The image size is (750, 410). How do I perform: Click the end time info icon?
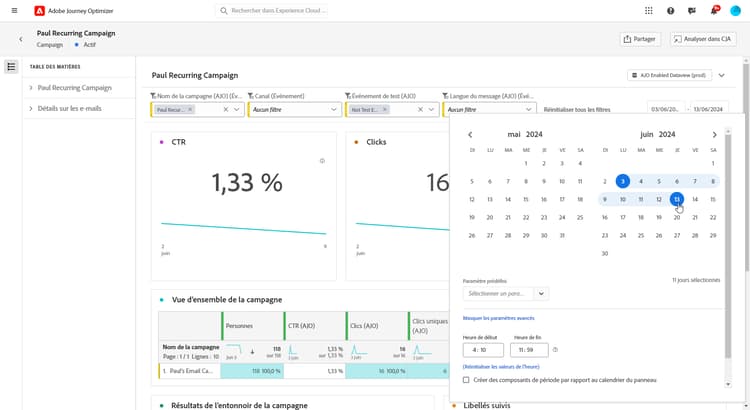click(555, 350)
